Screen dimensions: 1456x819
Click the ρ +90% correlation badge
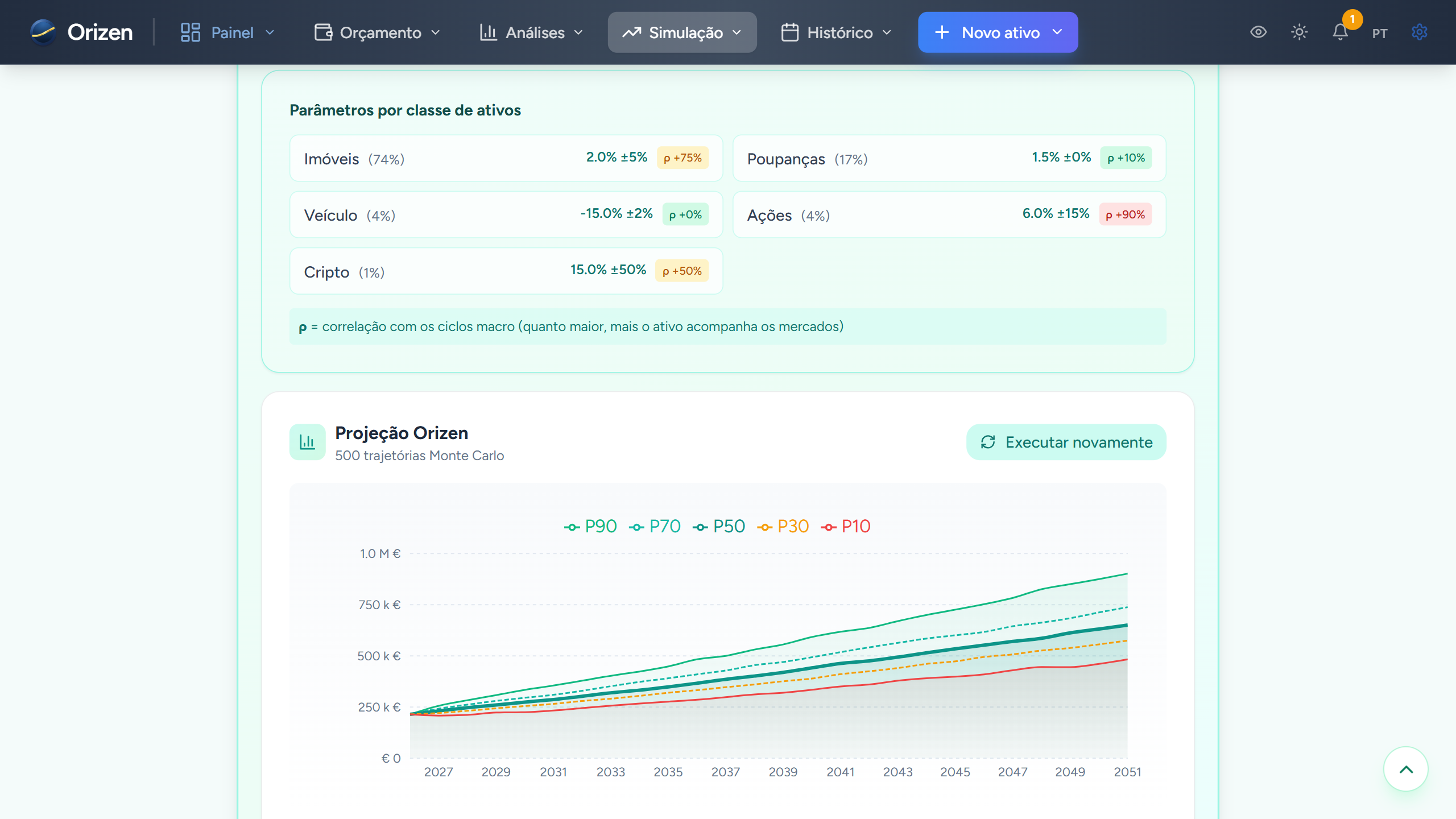pos(1125,214)
